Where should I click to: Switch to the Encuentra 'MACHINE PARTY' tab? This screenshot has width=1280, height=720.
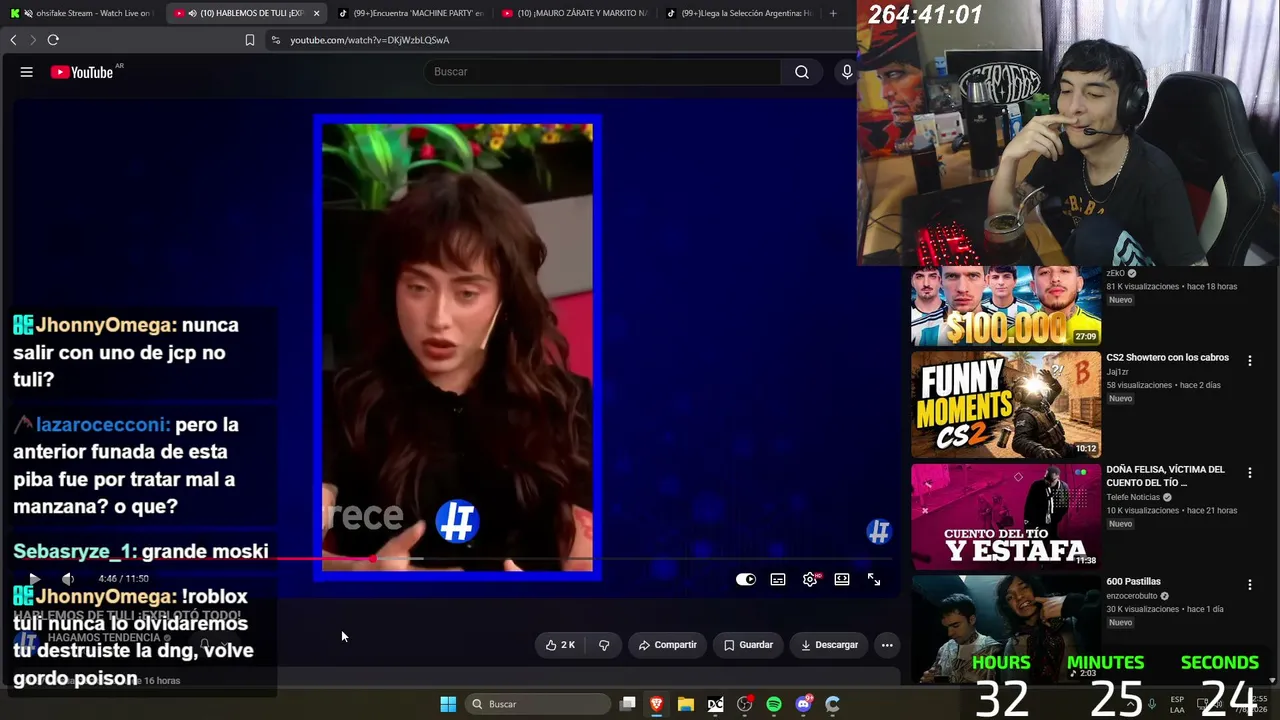(x=410, y=13)
